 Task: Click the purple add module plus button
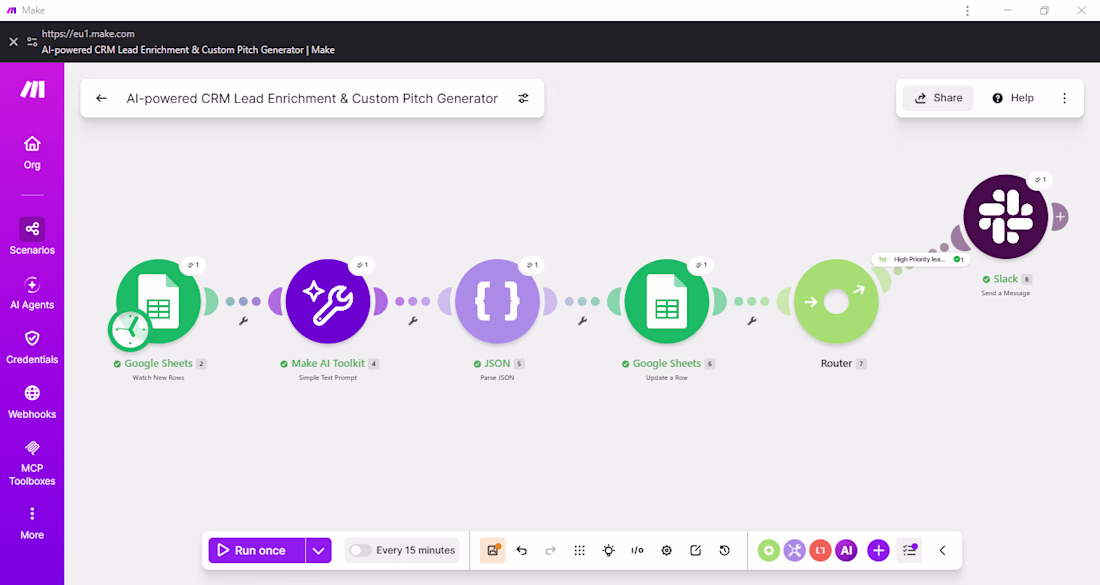[x=878, y=551]
